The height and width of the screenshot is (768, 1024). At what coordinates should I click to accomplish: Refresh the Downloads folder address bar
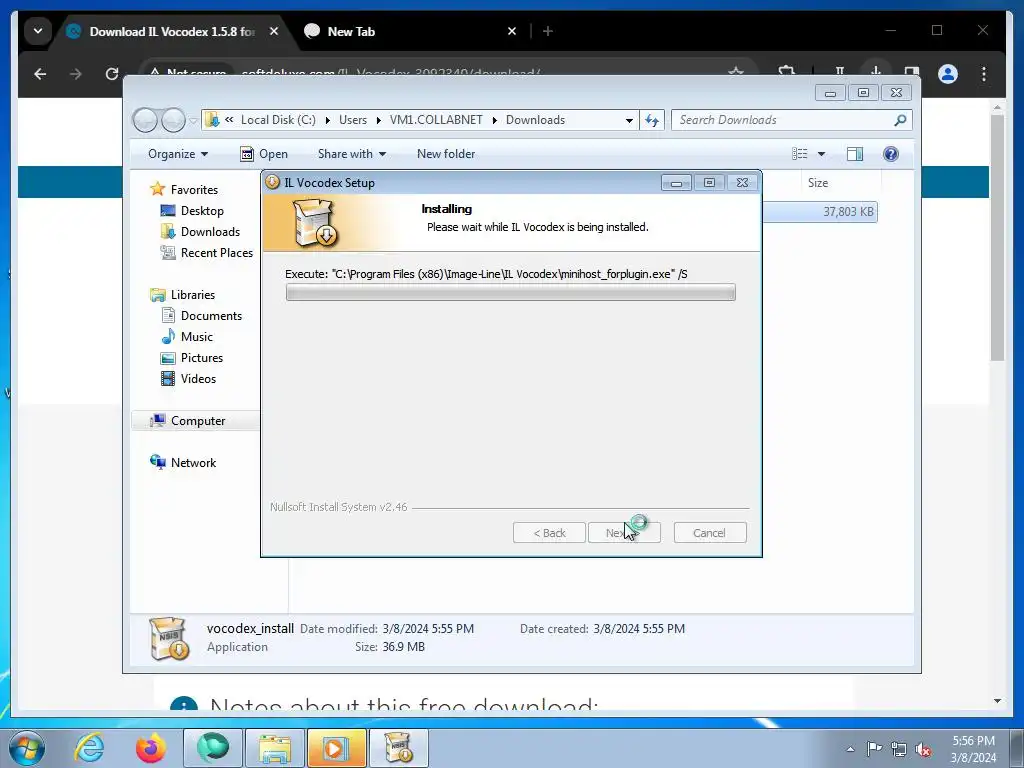(652, 120)
